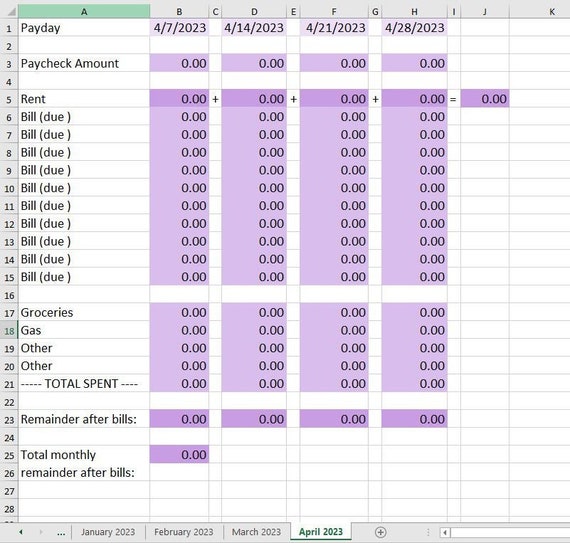Screen dimensions: 570x543
Task: Click Paycheck Amount cell under 4/14/2023
Action: 254,63
